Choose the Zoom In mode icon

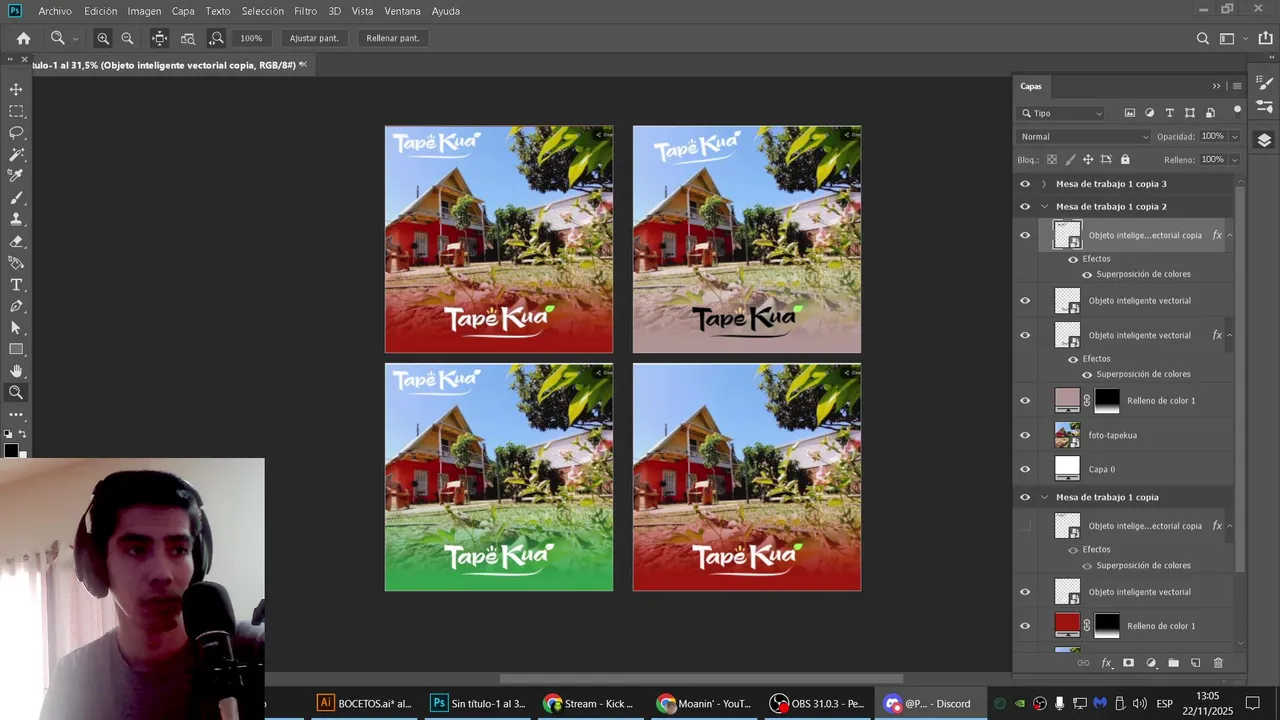pyautogui.click(x=103, y=38)
